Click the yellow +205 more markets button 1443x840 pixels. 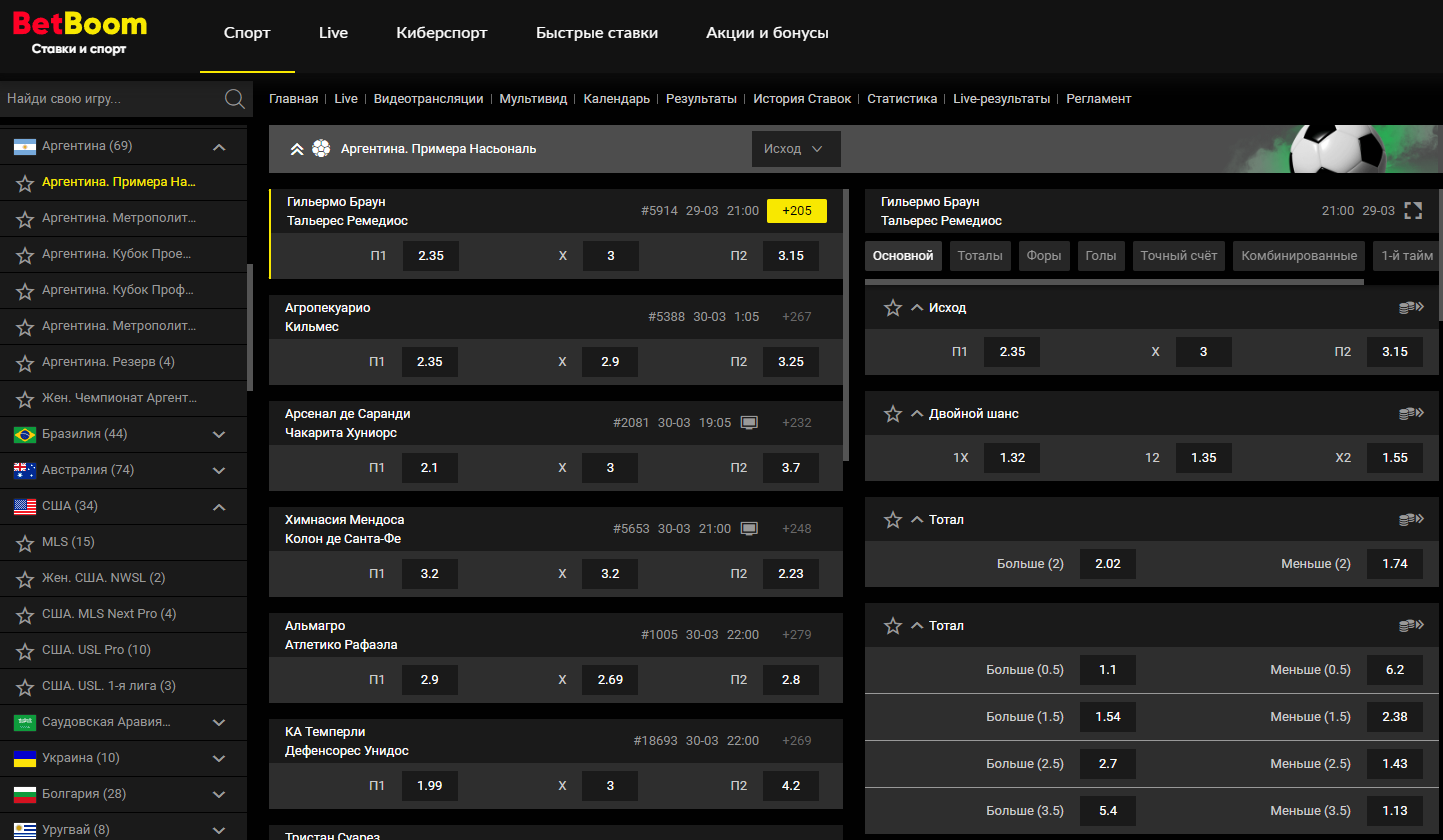(x=796, y=211)
